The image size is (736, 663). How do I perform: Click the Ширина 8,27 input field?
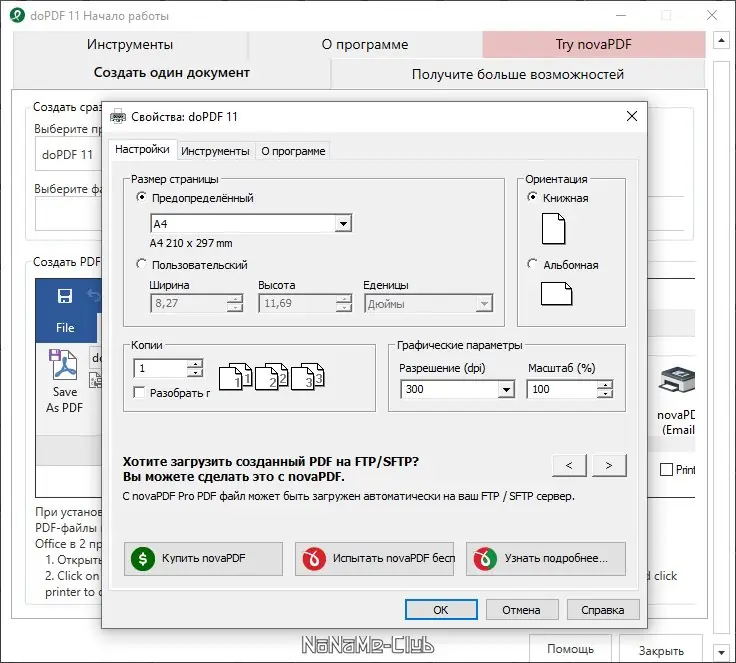(x=189, y=303)
